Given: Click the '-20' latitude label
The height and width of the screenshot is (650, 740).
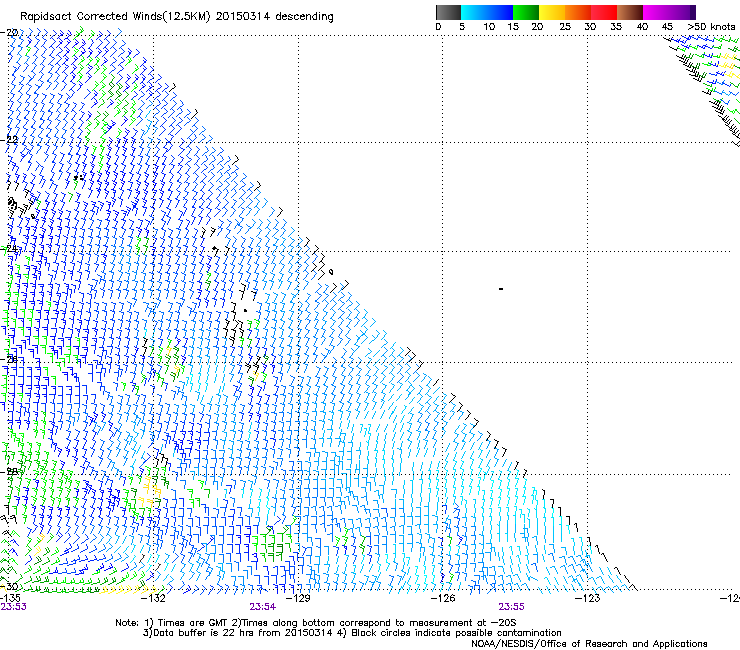Looking at the screenshot, I should click(9, 33).
